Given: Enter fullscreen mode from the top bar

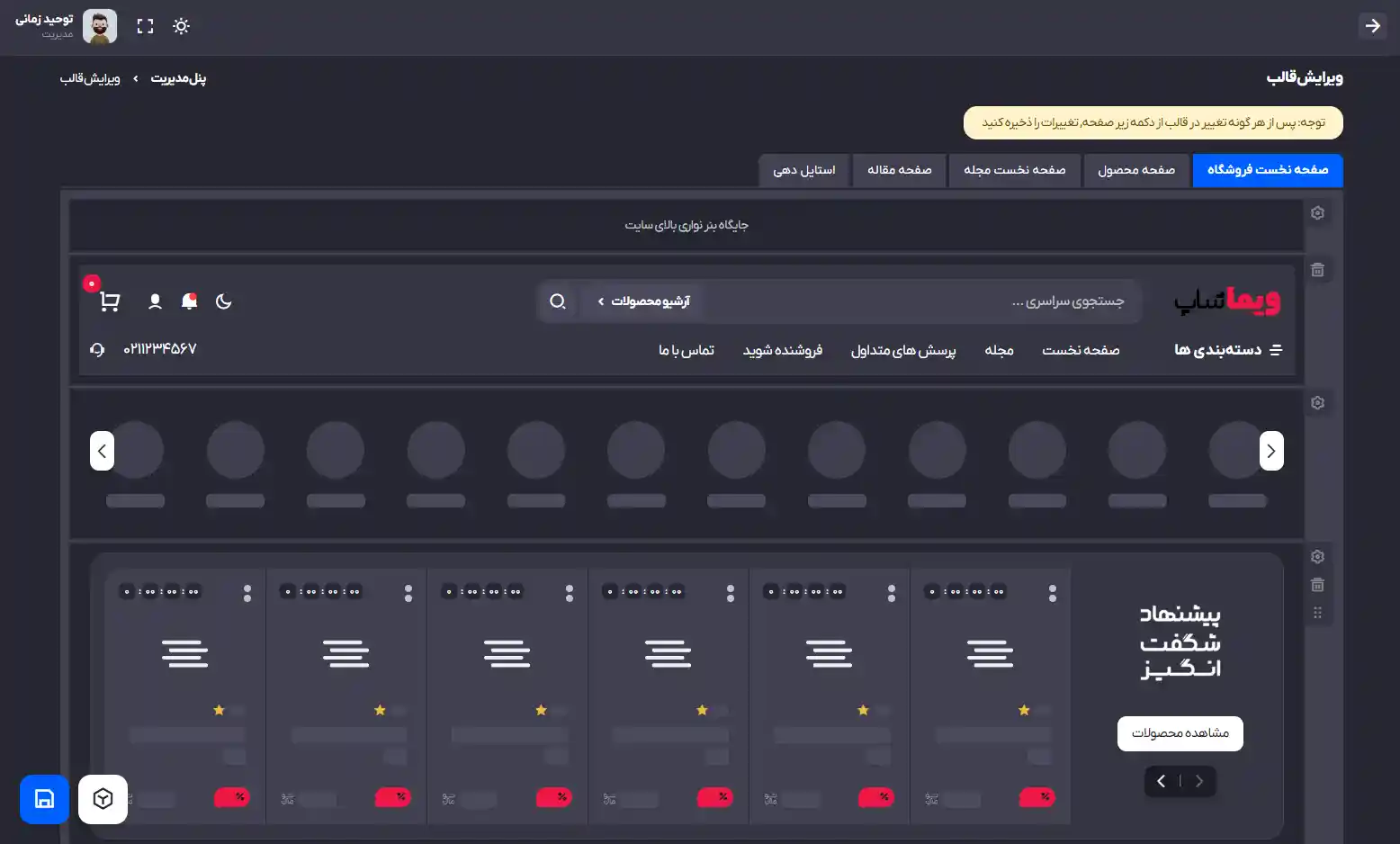Looking at the screenshot, I should (x=145, y=26).
